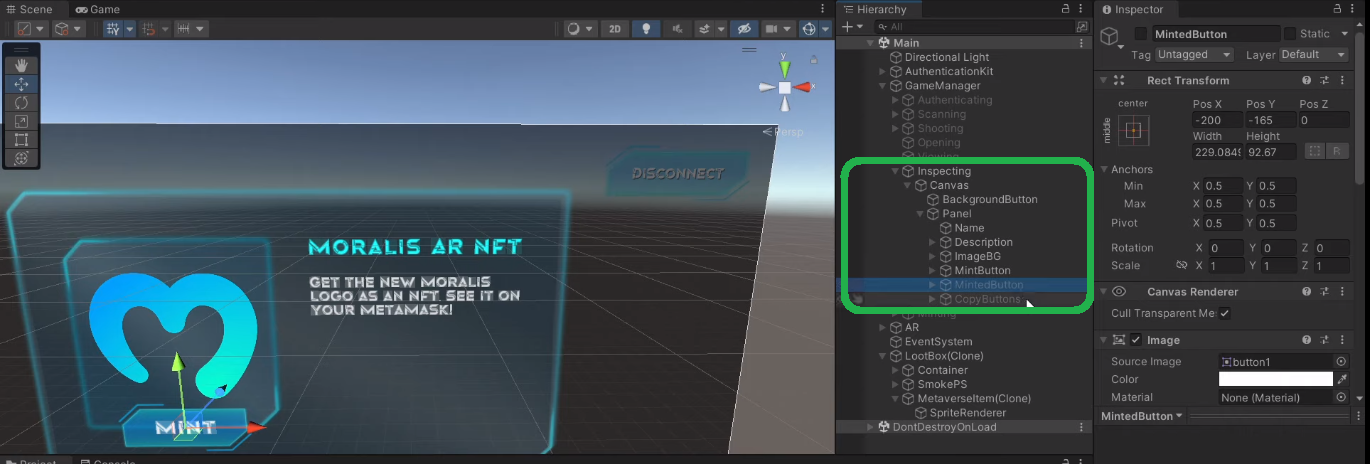Screen dimensions: 1370x464
Task: Disable the Image component checkbox
Action: pos(1136,340)
